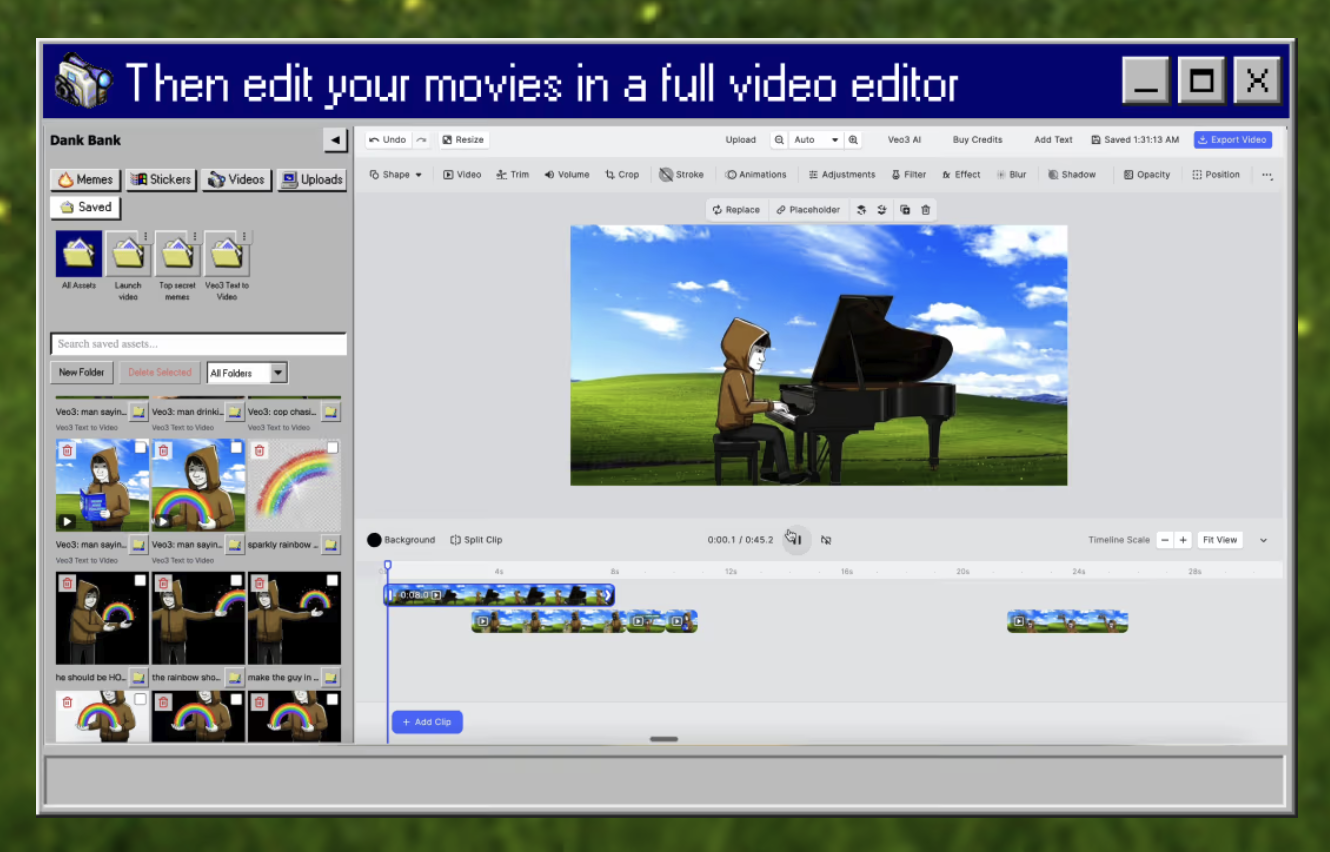1330x852 pixels.
Task: Open the black Background color swatch
Action: (374, 540)
